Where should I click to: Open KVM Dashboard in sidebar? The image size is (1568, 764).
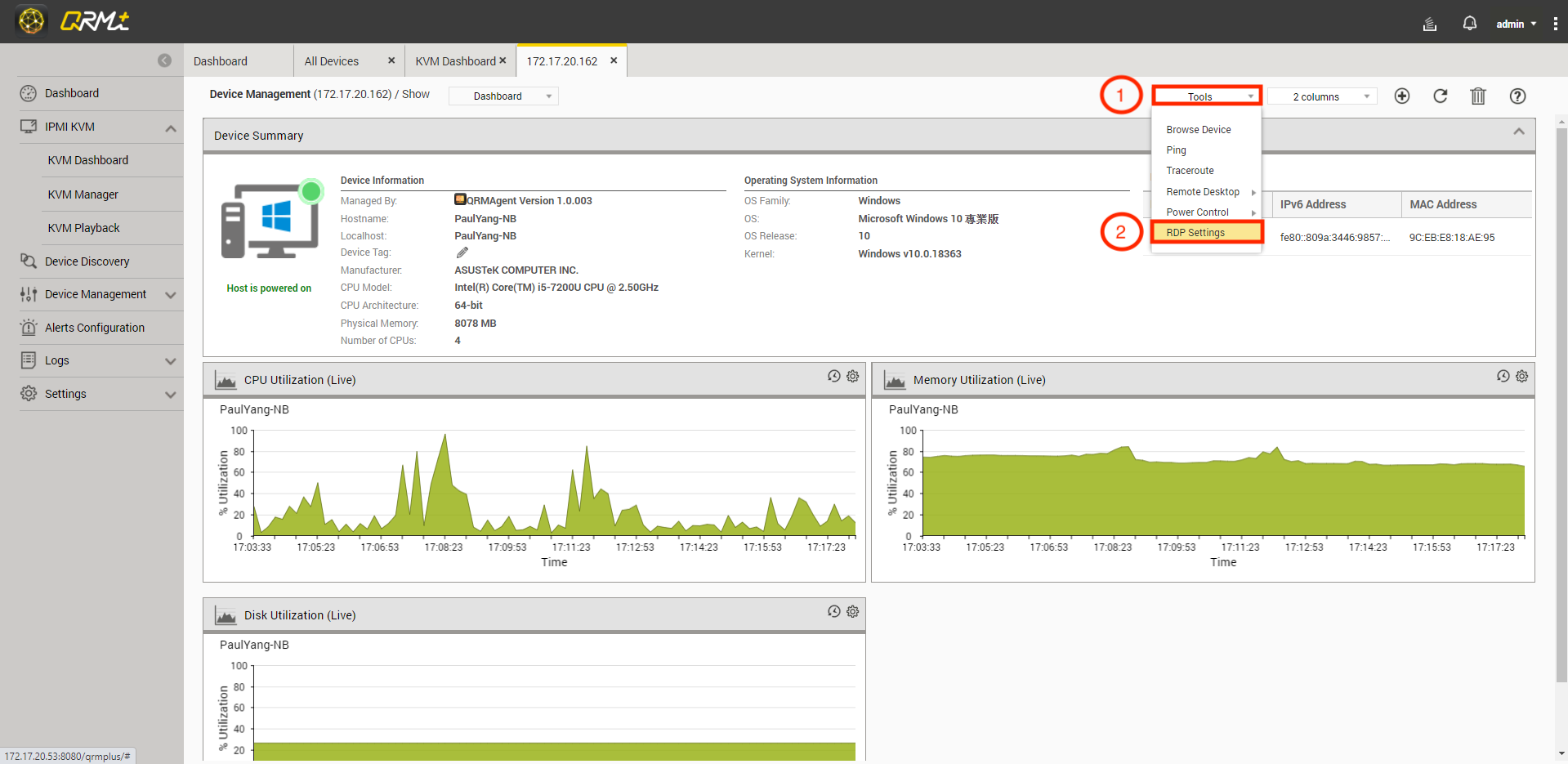pyautogui.click(x=88, y=160)
